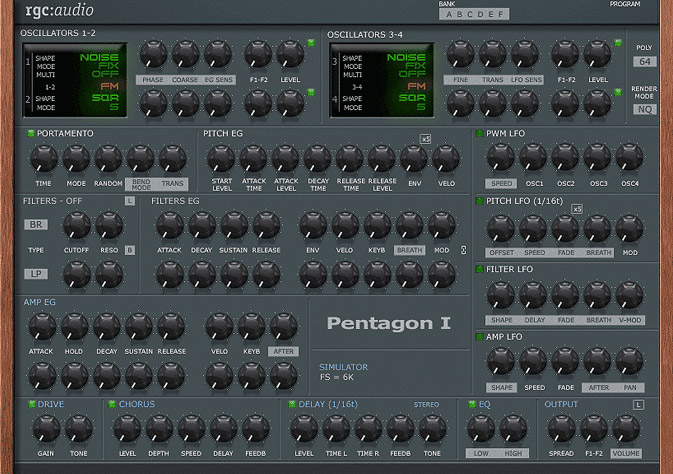This screenshot has width=673, height=474.
Task: Click the Oscillators 1-2 LEVEL knob
Action: 290,54
